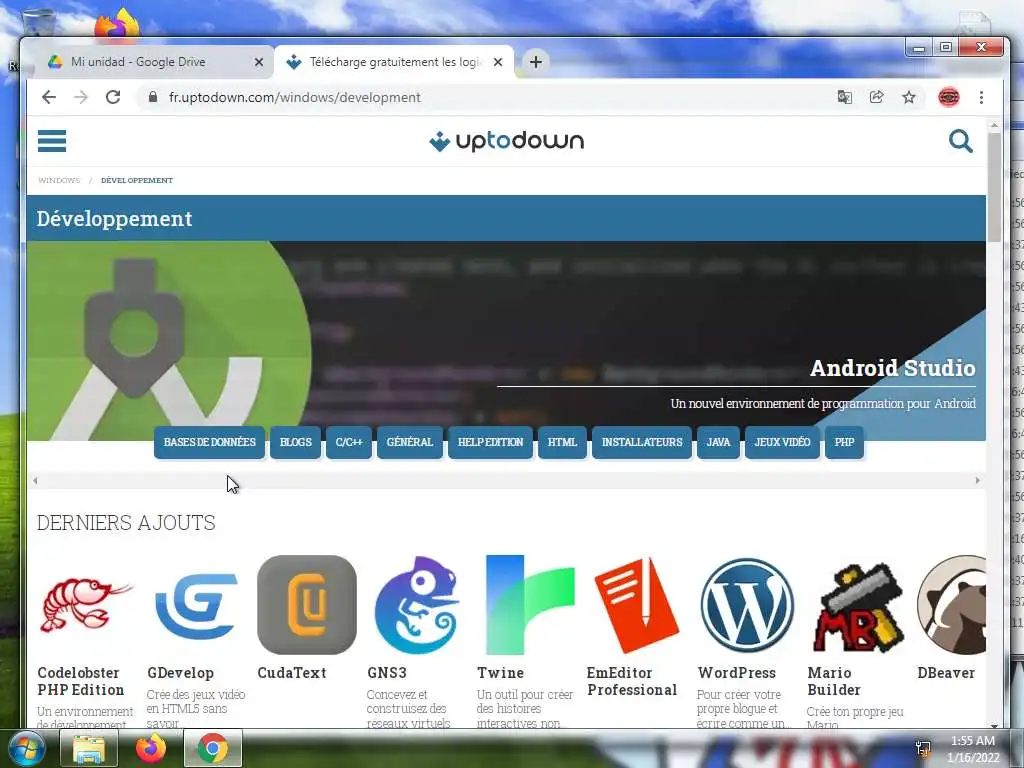
Task: Open the Windows Start menu
Action: [x=26, y=748]
